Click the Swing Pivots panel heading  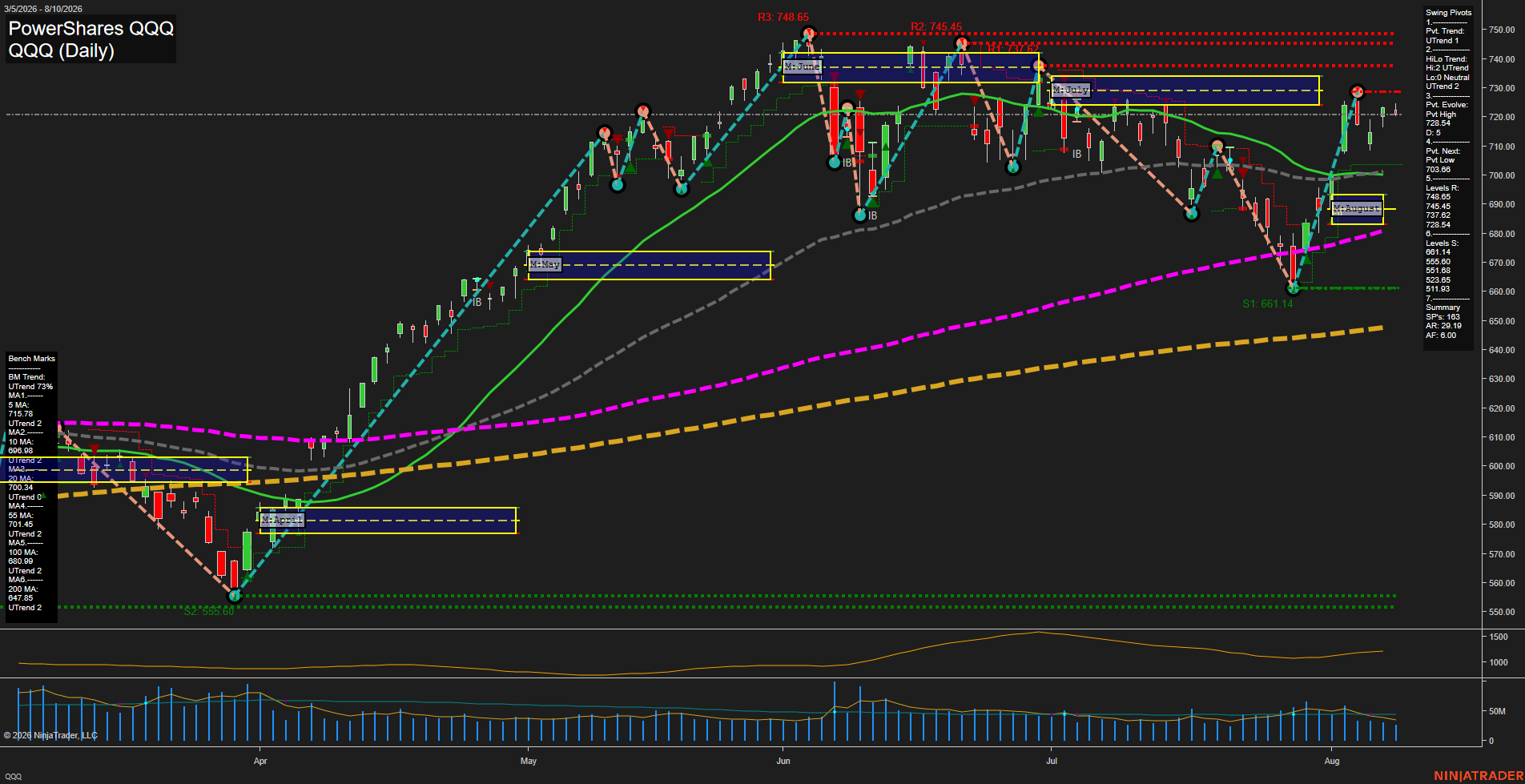tap(1448, 13)
